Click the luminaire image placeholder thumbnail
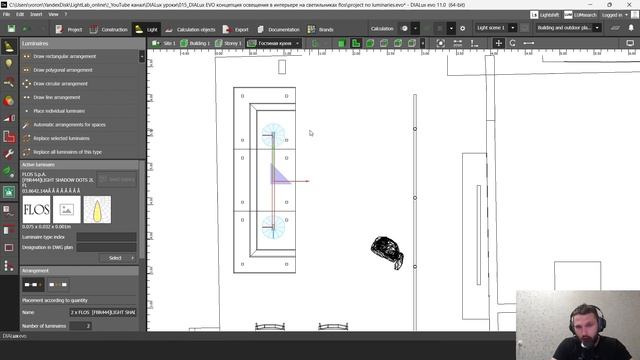Image resolution: width=640 pixels, height=360 pixels. click(67, 209)
